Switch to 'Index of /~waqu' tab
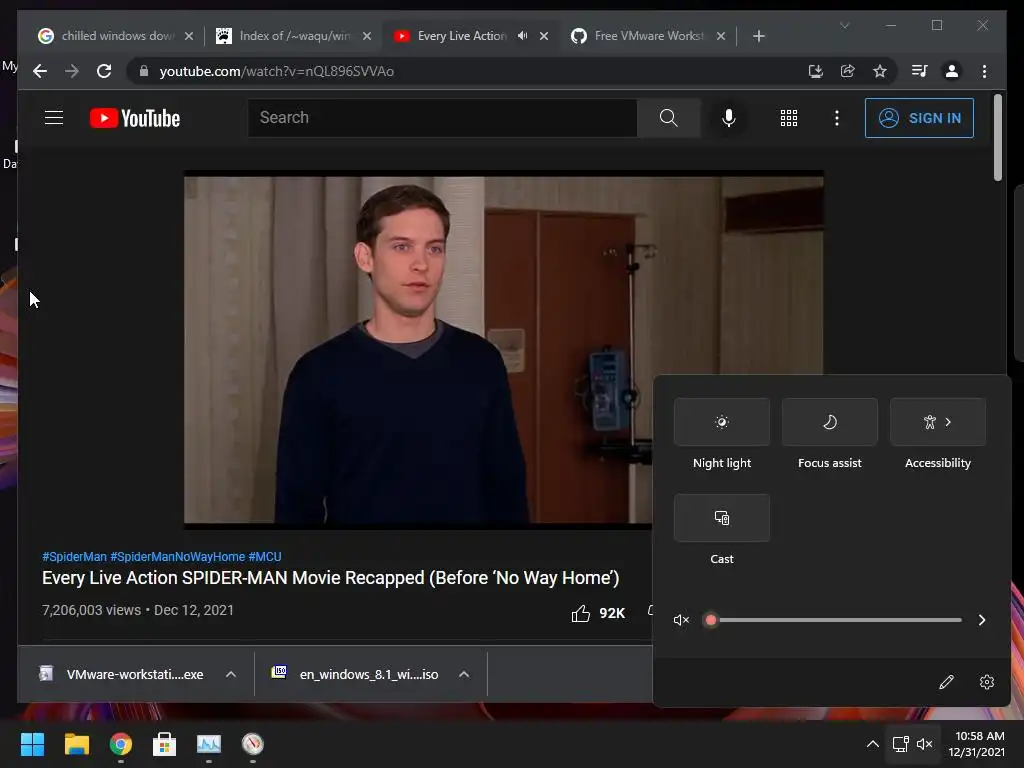The width and height of the screenshot is (1024, 768). point(294,36)
